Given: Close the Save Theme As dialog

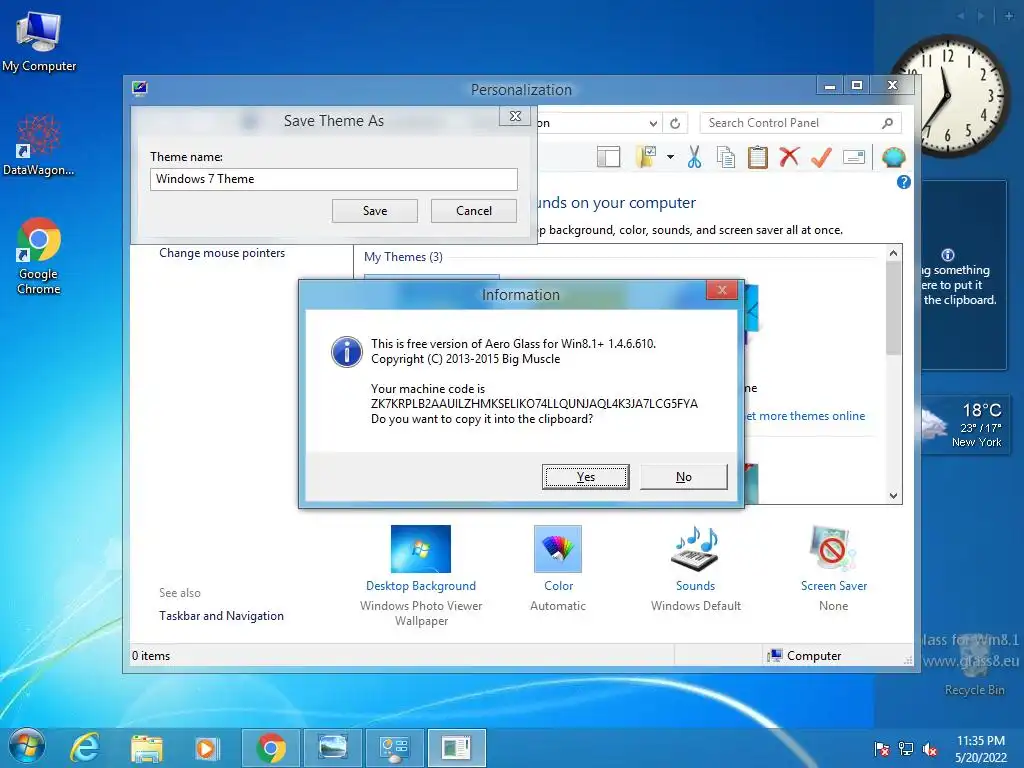Looking at the screenshot, I should pos(515,116).
